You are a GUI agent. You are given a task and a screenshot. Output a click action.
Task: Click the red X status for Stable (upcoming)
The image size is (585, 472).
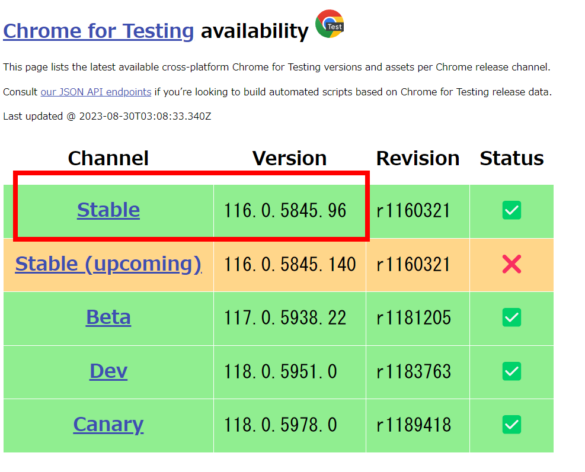click(x=512, y=264)
